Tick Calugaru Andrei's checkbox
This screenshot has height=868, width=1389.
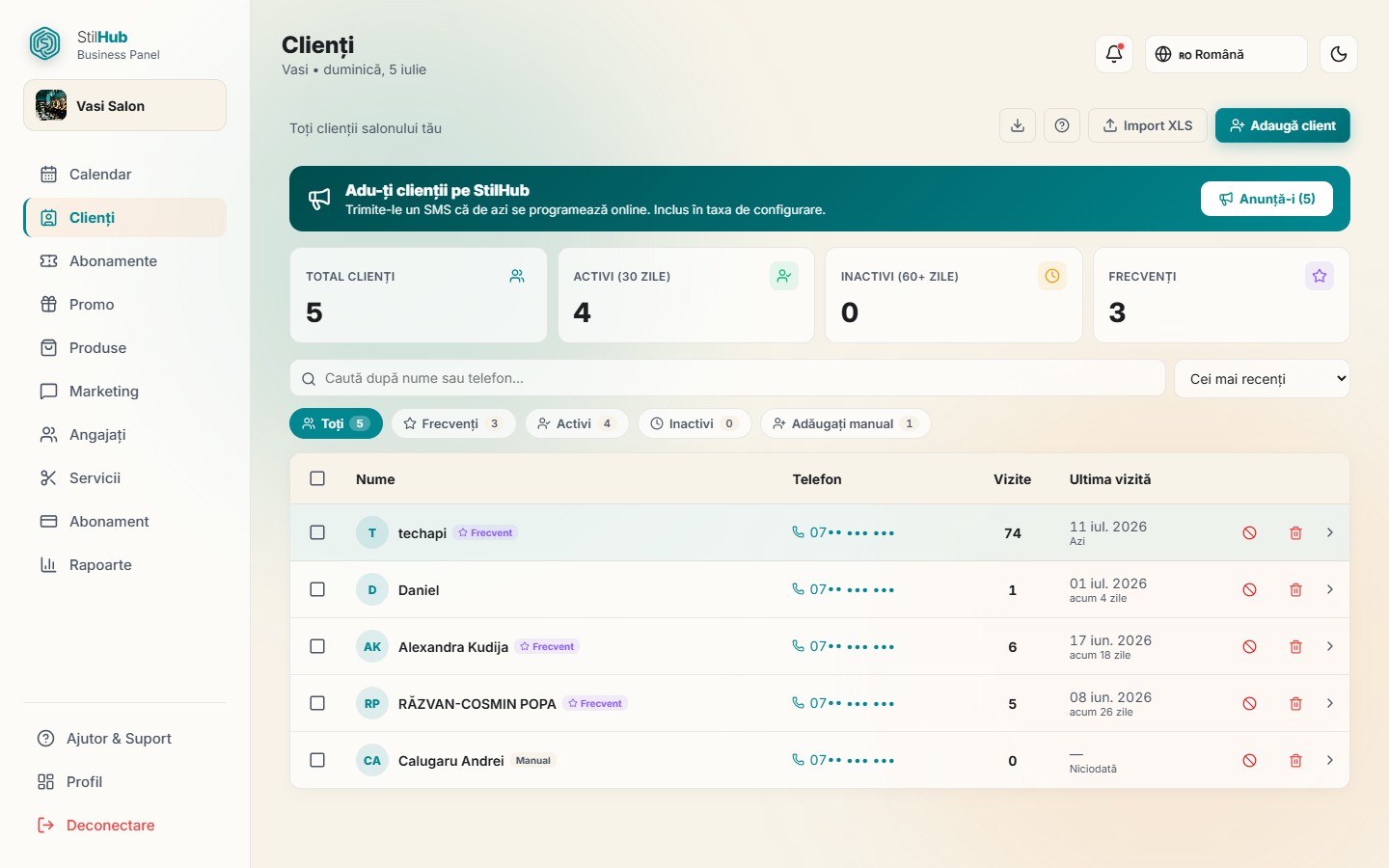[x=317, y=760]
